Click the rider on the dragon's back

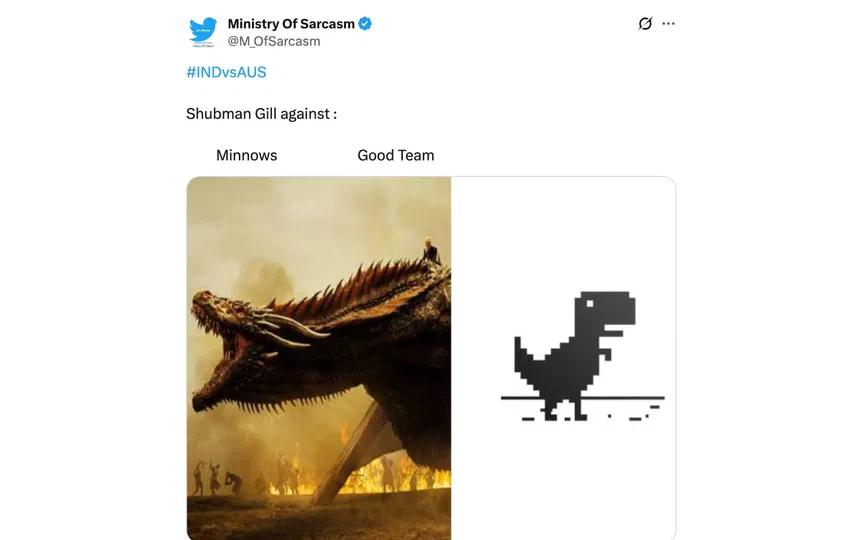[x=430, y=251]
